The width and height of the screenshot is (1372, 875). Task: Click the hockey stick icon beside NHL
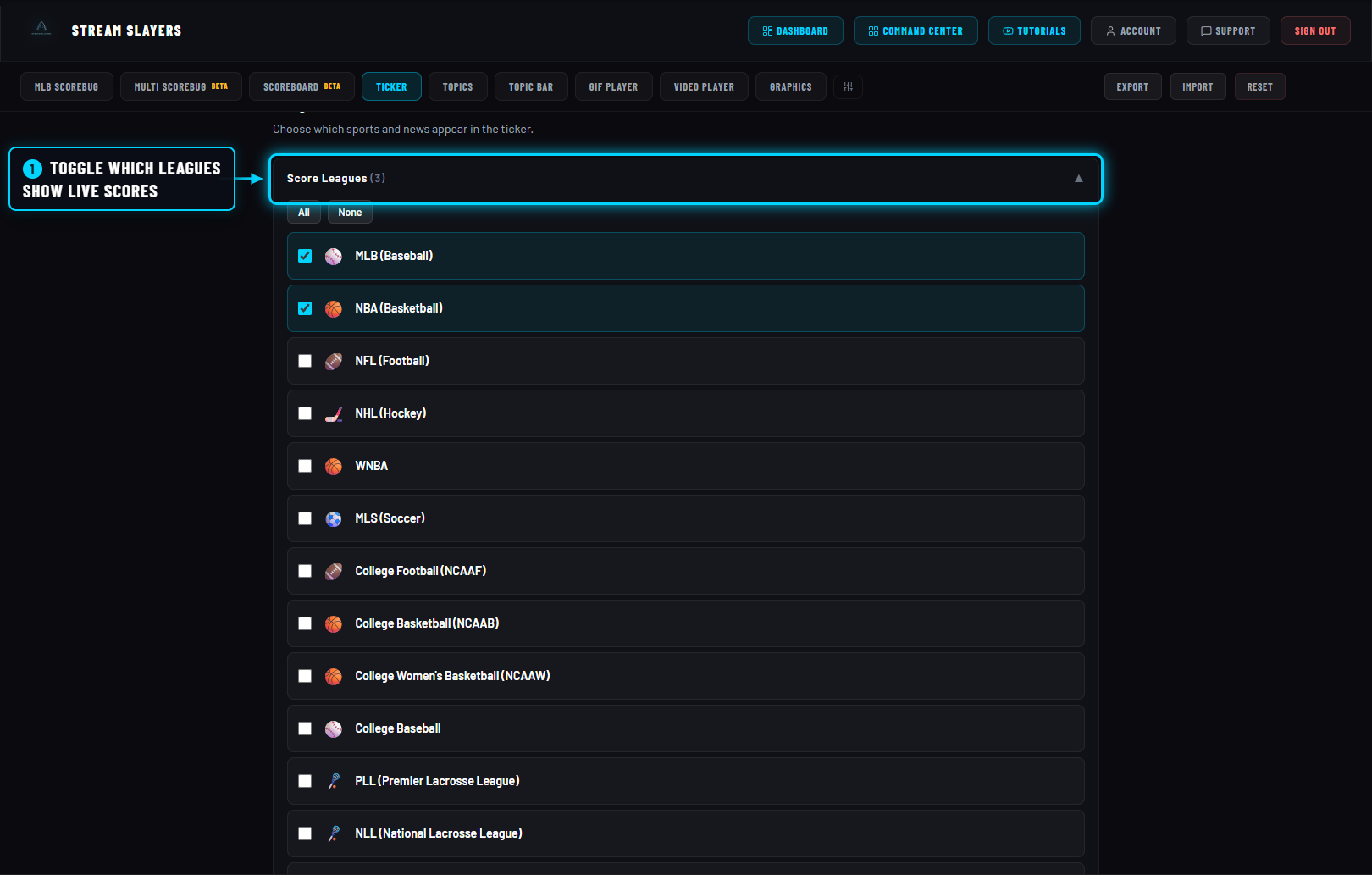click(x=334, y=413)
